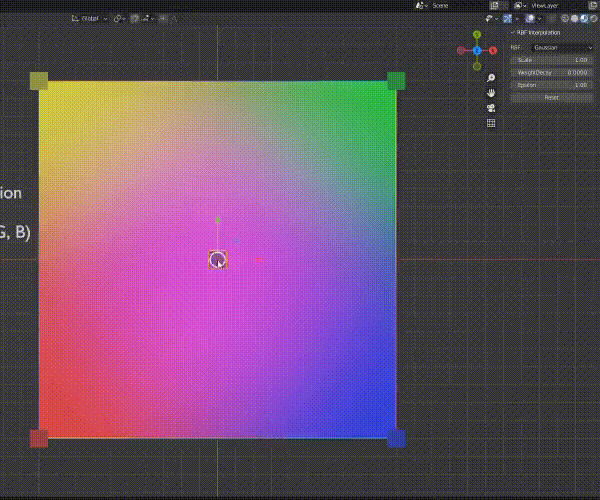
Task: Click negative Y axis on navigation gizmo
Action: 477,67
